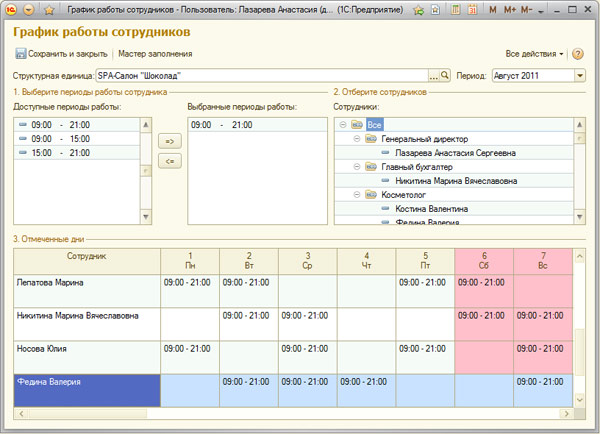Click day 7 Вс column header
The width and height of the screenshot is (600, 434).
tap(543, 261)
